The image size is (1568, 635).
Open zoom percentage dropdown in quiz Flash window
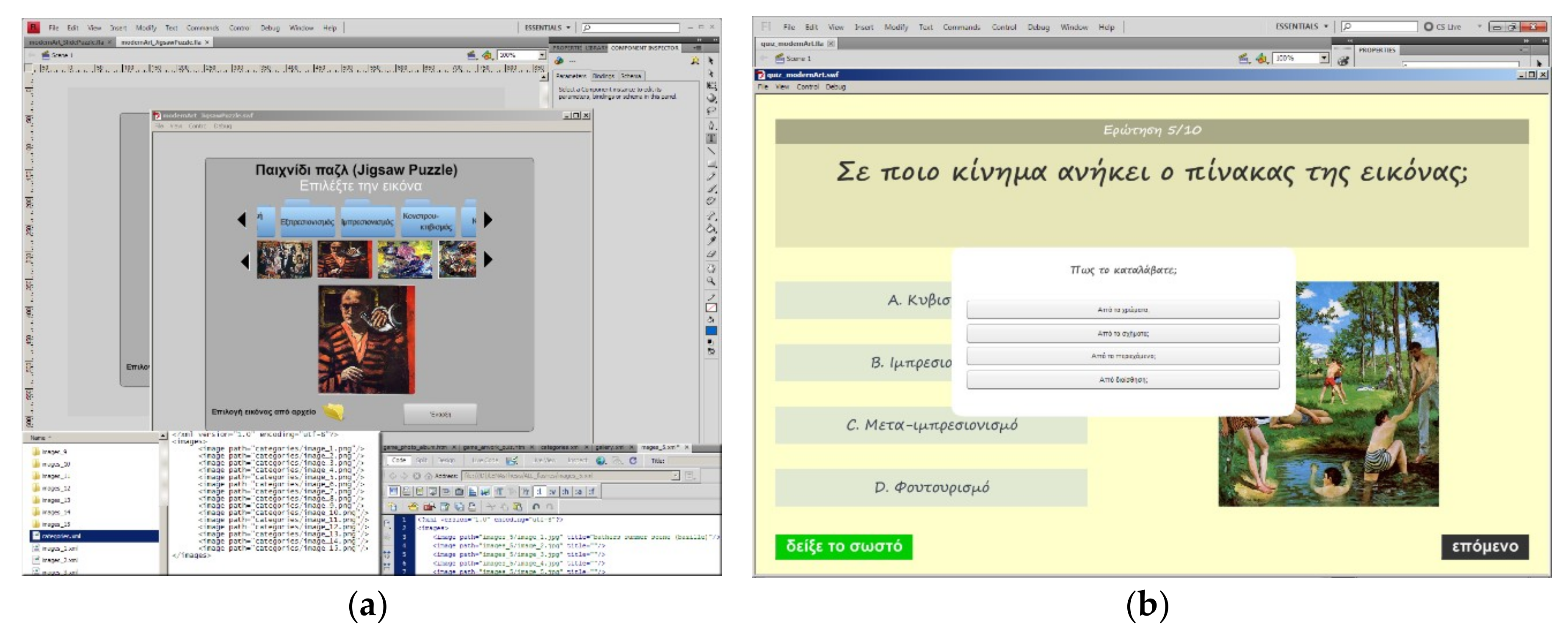1324,58
